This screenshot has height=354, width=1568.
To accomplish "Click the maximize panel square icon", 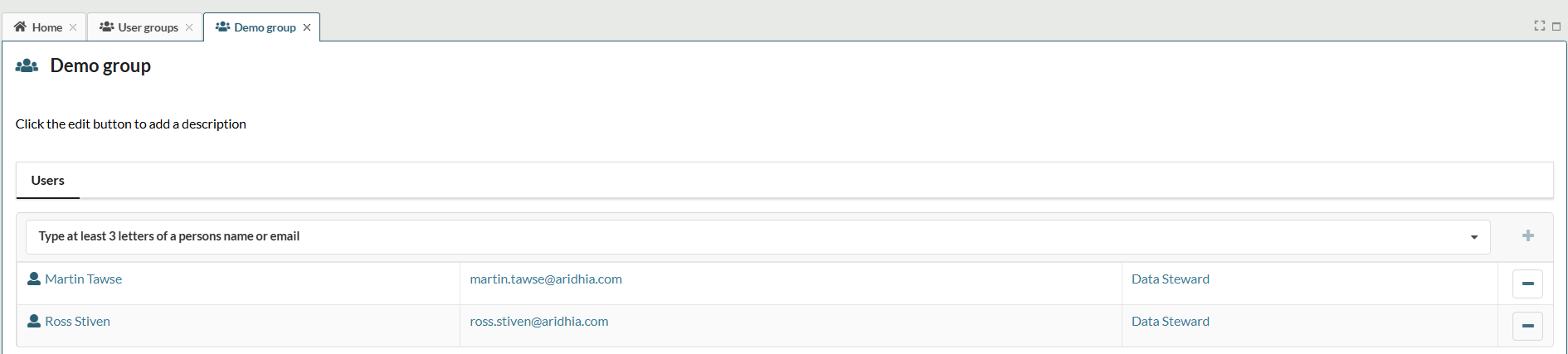I will (1556, 27).
